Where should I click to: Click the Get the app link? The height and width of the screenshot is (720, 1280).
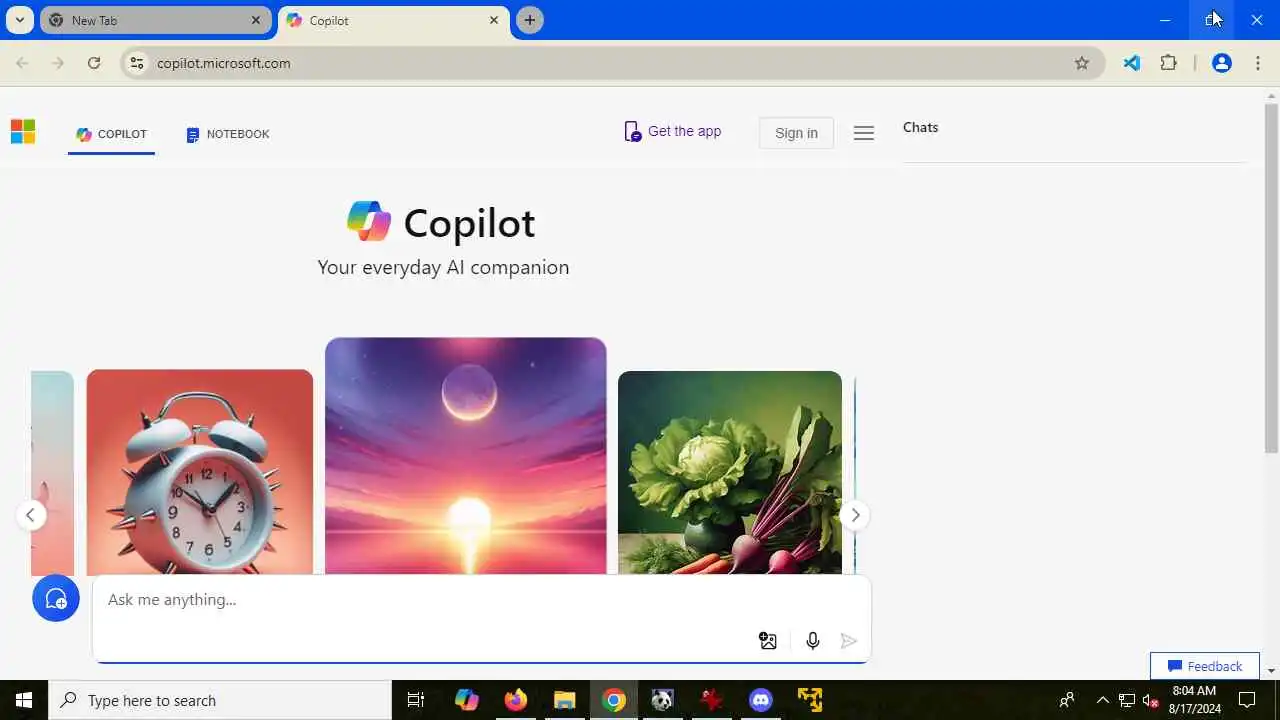tap(672, 131)
